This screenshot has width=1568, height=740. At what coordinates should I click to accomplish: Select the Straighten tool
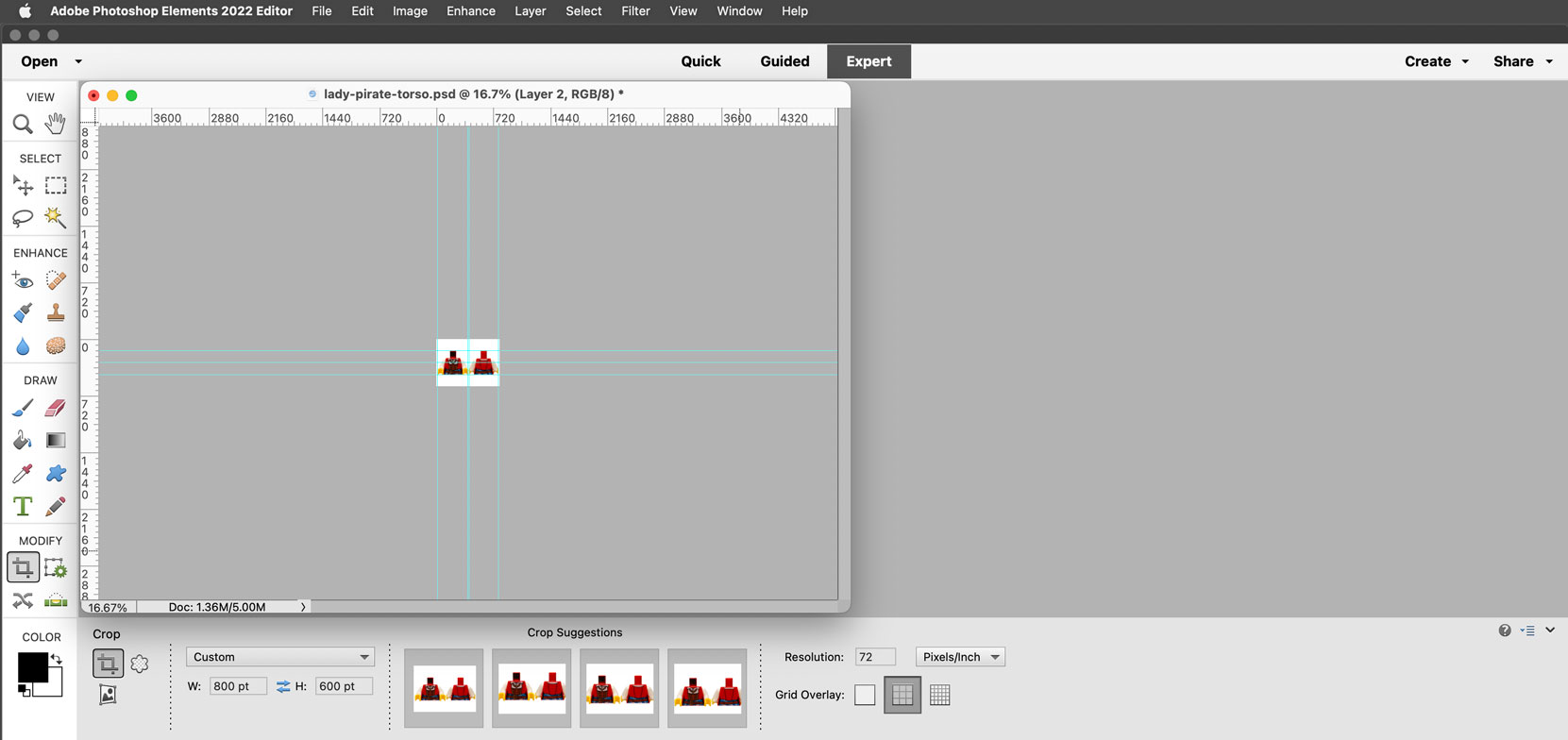pos(56,600)
